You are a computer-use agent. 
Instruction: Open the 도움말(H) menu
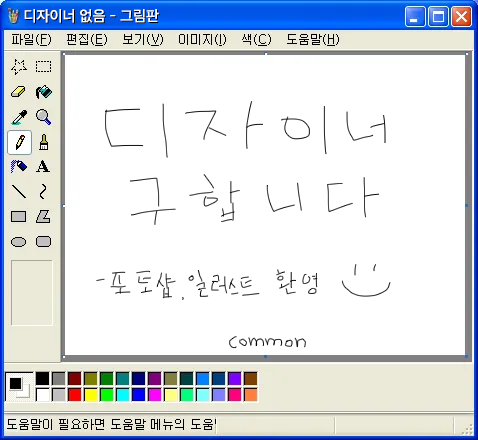pyautogui.click(x=313, y=40)
